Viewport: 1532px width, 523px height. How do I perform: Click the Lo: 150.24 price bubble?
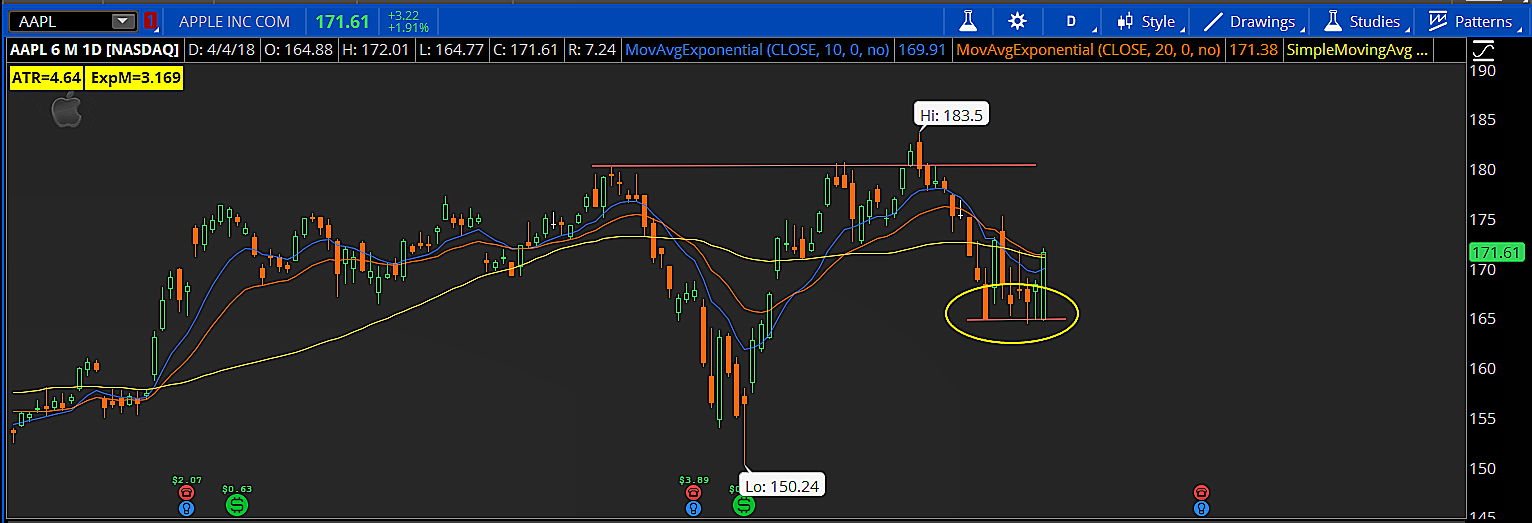click(x=783, y=486)
